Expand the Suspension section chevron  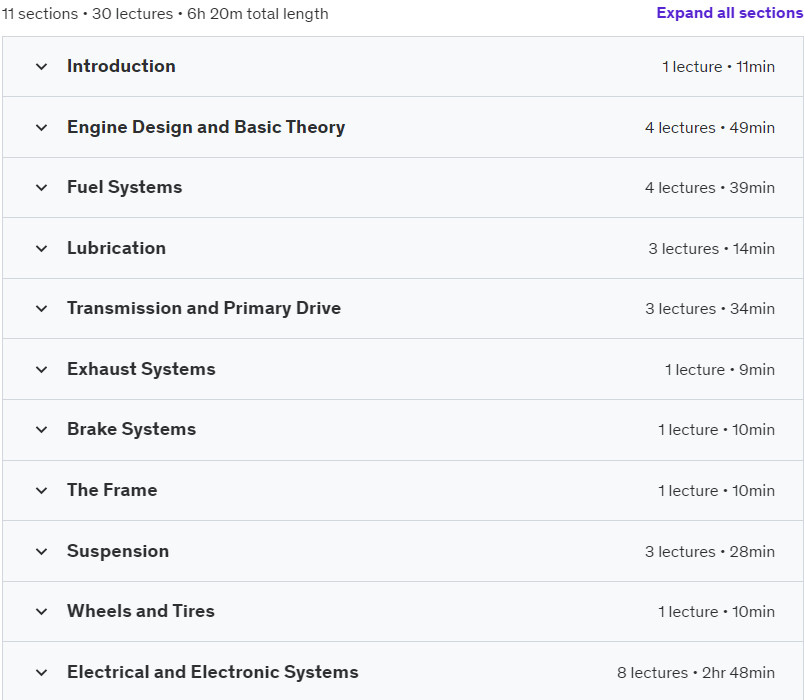tap(42, 552)
